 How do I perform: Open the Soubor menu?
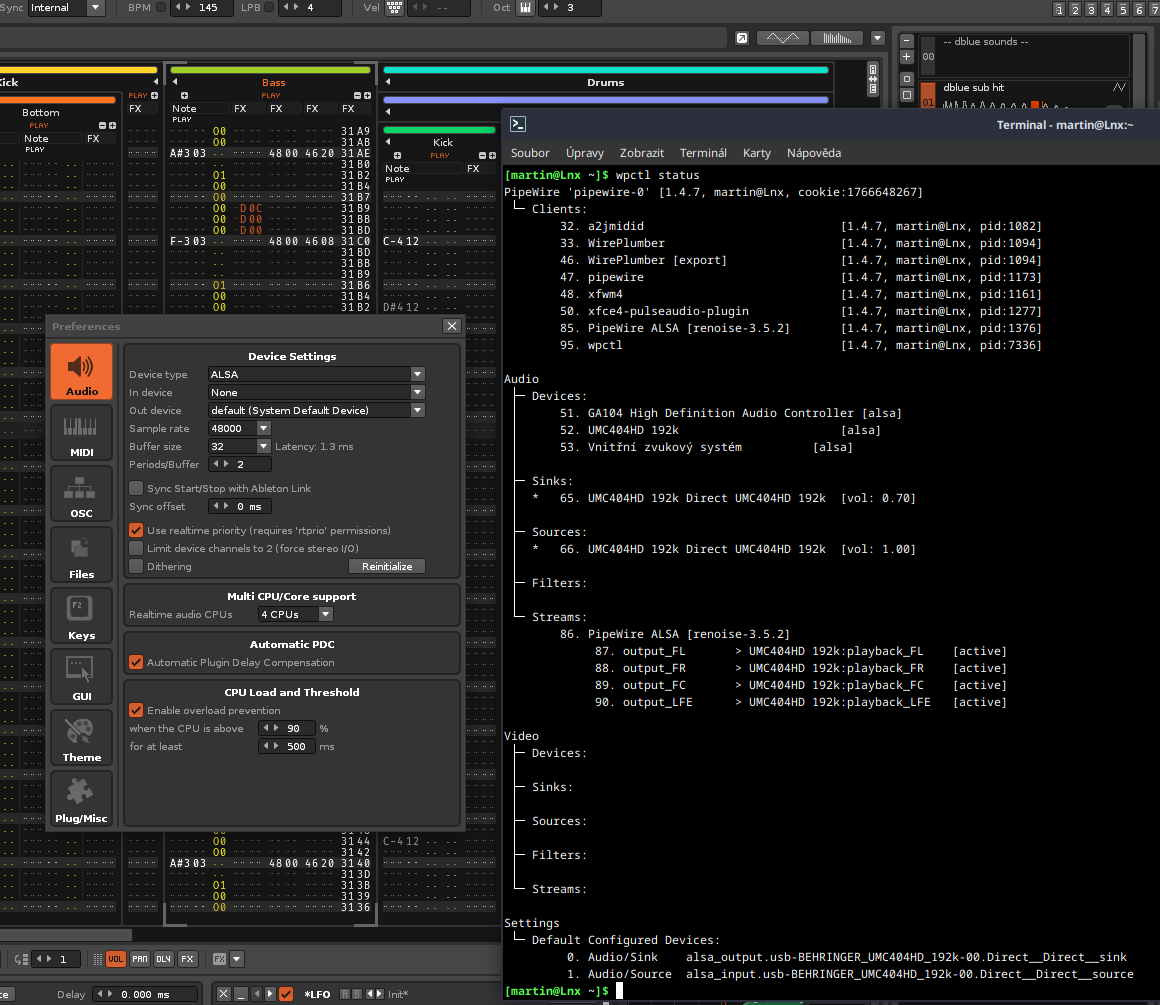pos(530,153)
